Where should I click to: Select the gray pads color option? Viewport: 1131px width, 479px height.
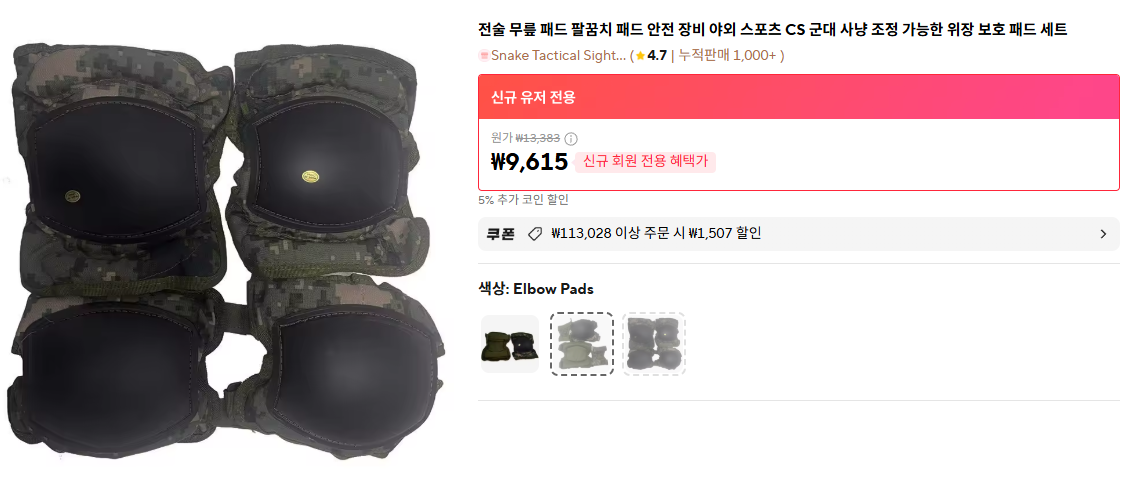pyautogui.click(x=654, y=344)
